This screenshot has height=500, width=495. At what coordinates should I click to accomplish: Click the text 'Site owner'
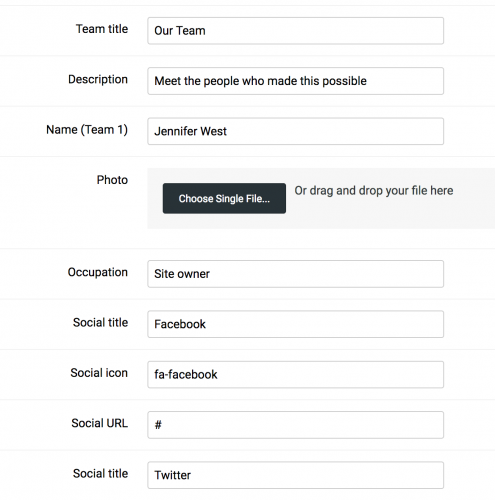[x=182, y=274]
